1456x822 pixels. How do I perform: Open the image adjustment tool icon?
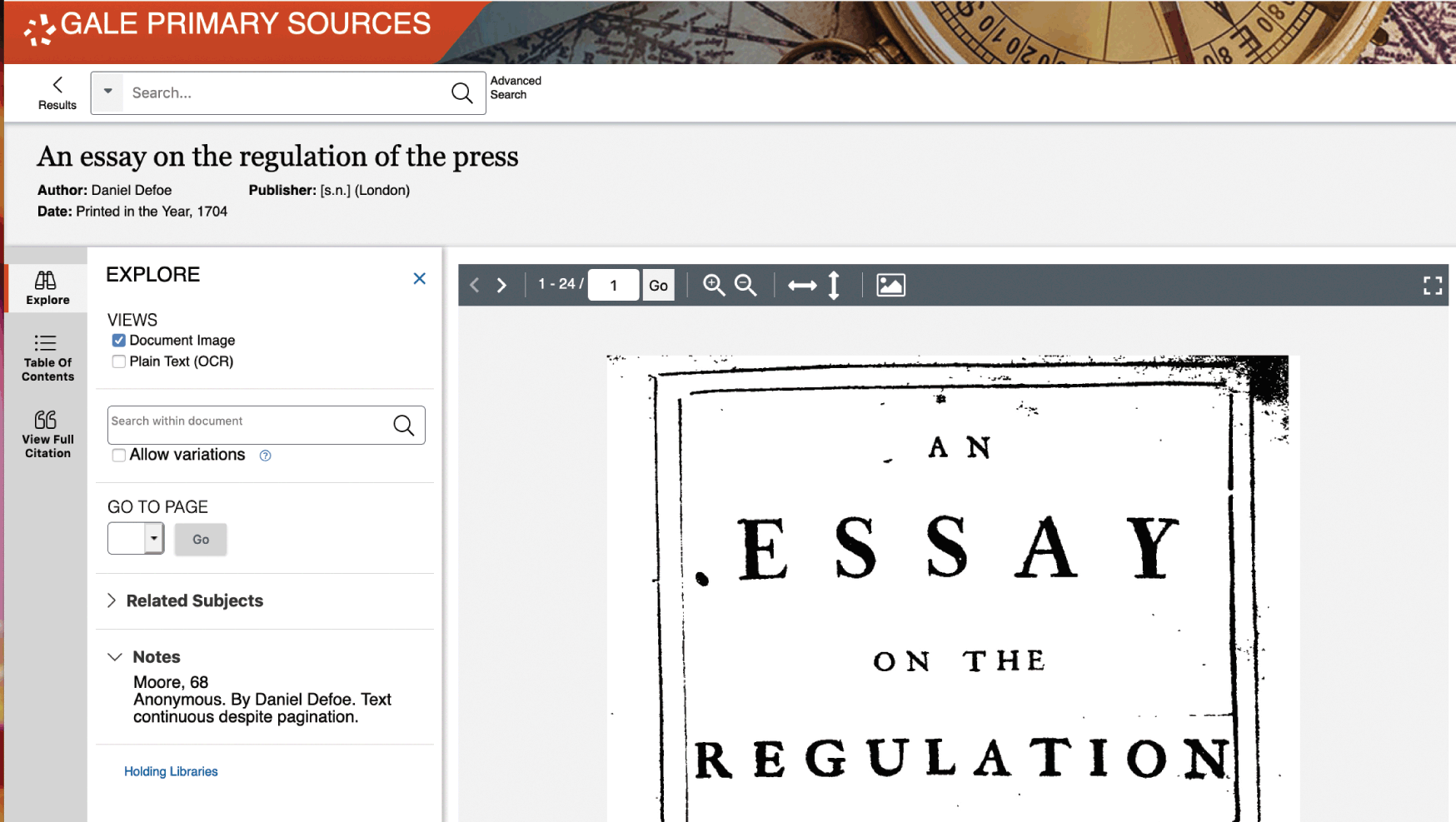click(x=890, y=286)
